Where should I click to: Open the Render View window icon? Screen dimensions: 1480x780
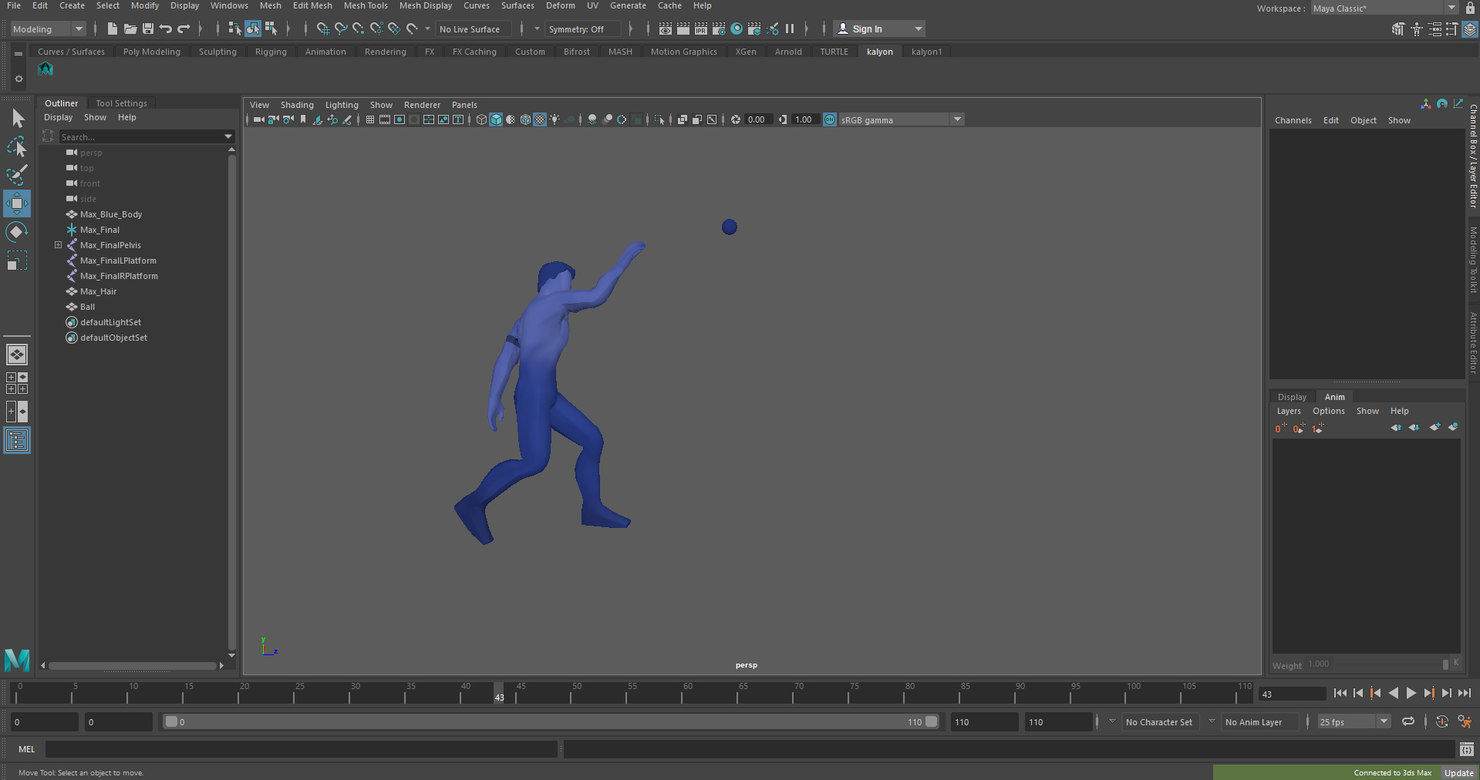click(665, 29)
